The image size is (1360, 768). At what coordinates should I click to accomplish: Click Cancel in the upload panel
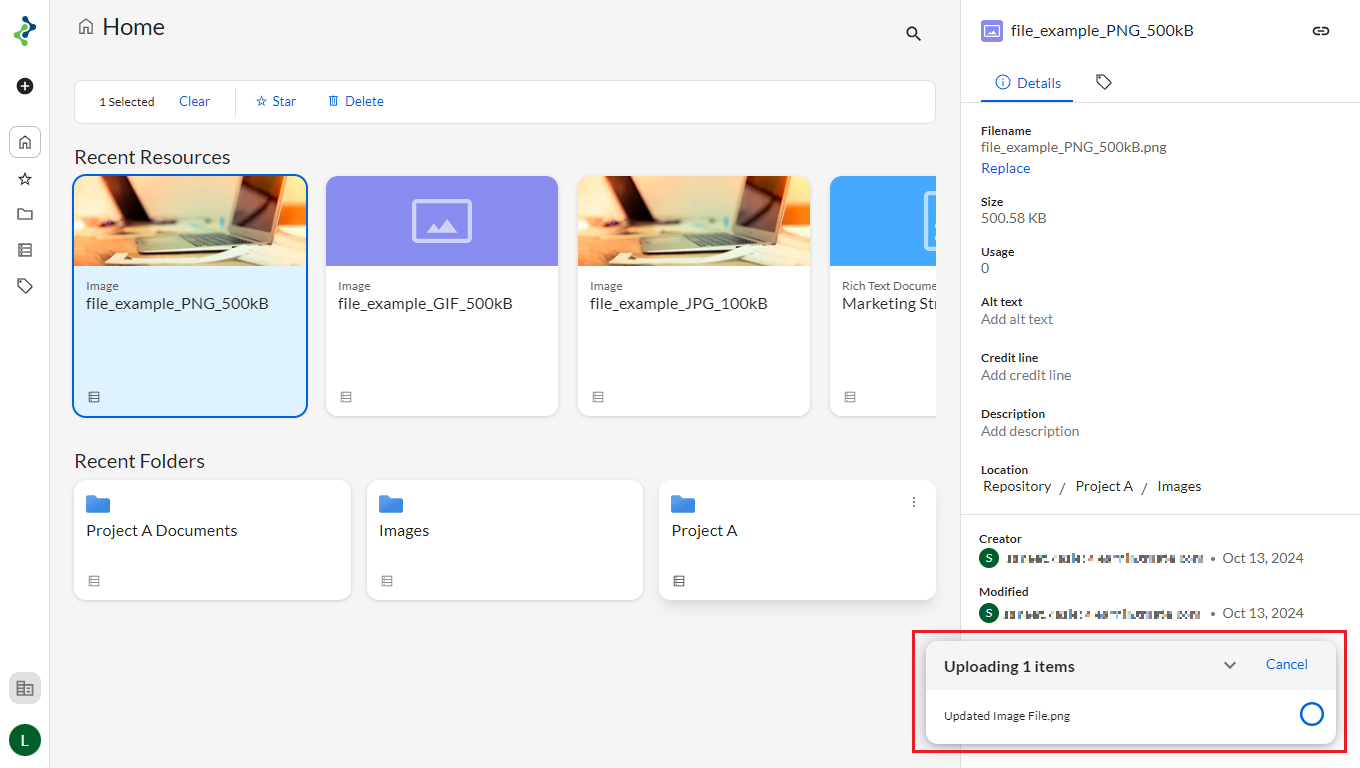click(1286, 665)
